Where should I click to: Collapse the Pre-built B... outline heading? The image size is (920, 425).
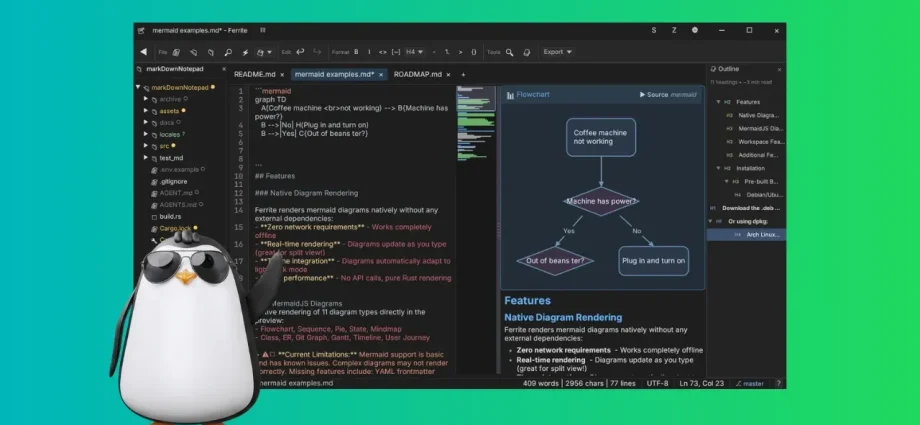coord(727,182)
